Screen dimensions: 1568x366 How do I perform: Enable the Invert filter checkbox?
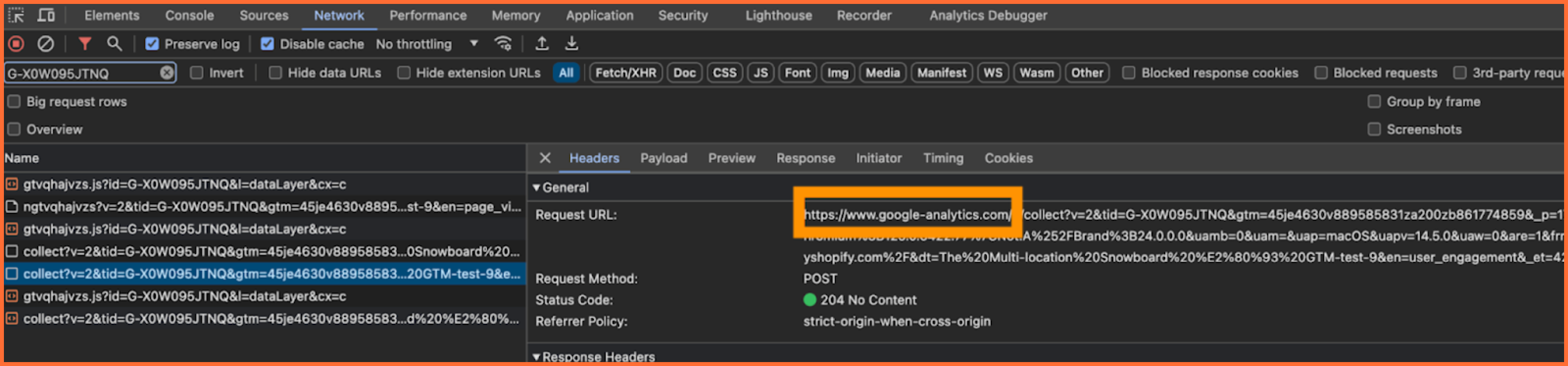(x=196, y=73)
